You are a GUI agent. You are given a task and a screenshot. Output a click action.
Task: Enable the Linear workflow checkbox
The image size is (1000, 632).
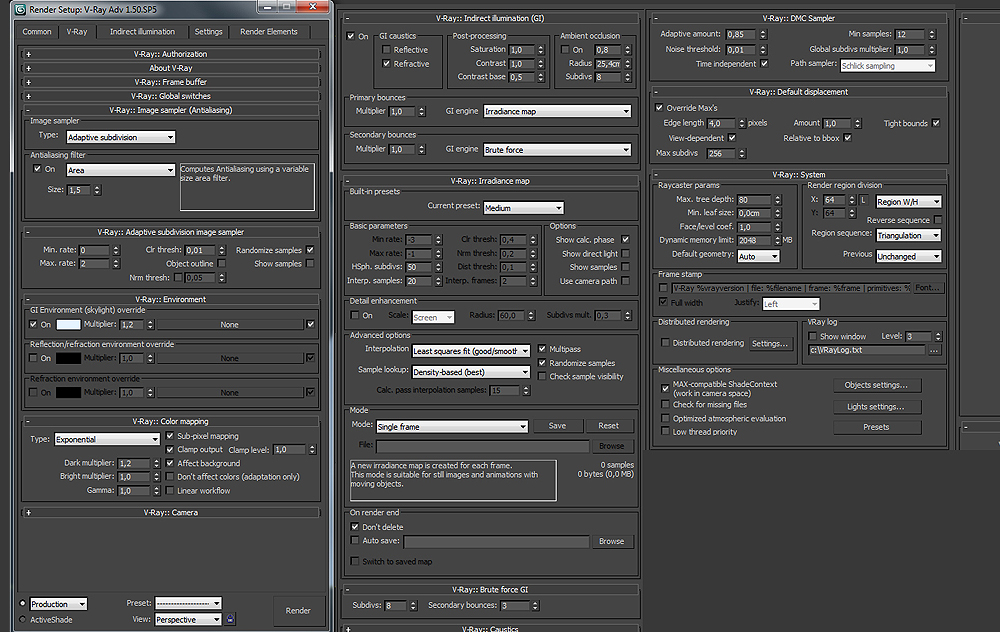pos(170,490)
